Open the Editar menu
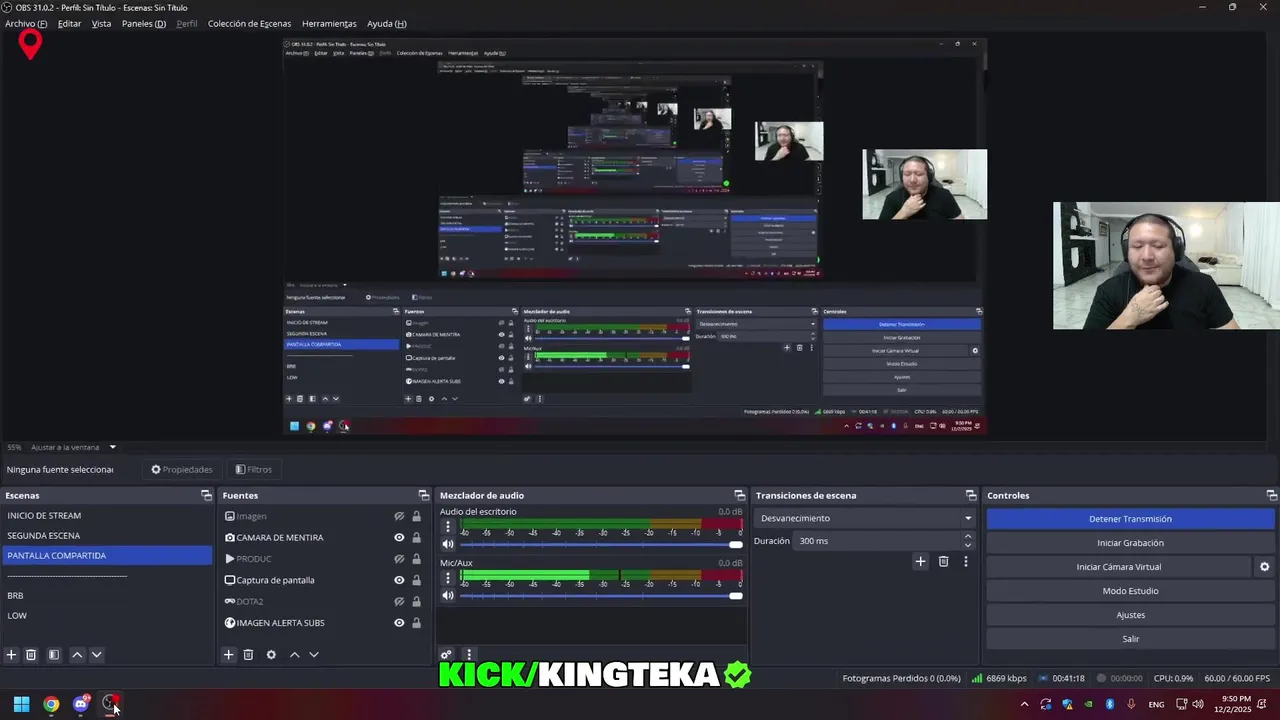Viewport: 1280px width, 720px height. coord(69,23)
